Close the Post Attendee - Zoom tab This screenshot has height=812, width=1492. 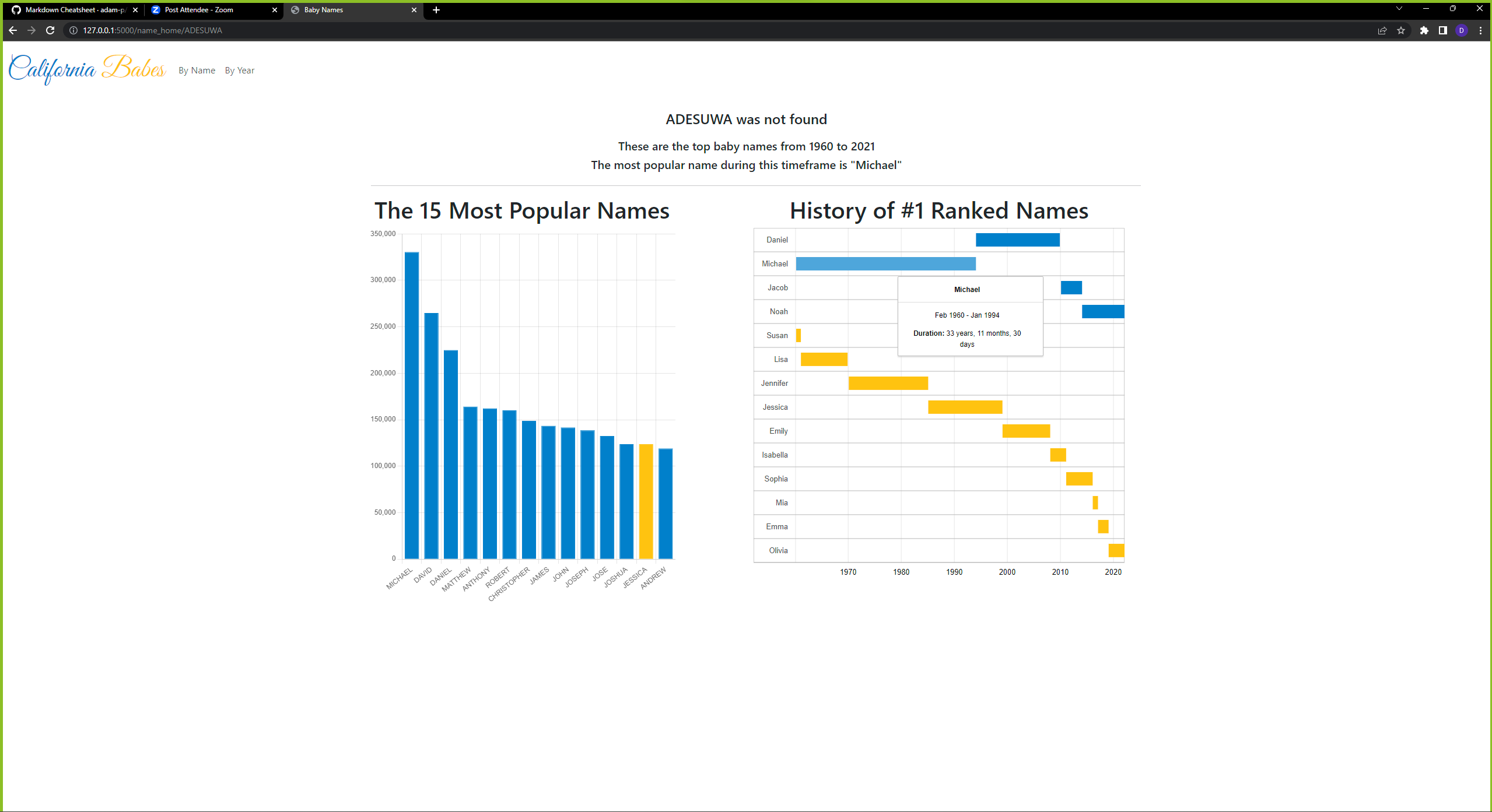pos(275,10)
